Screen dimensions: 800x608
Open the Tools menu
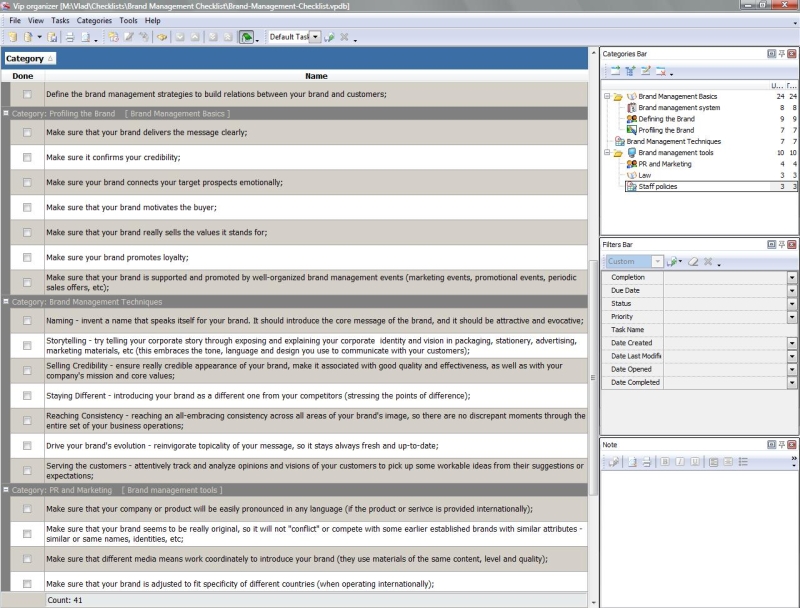coord(128,20)
